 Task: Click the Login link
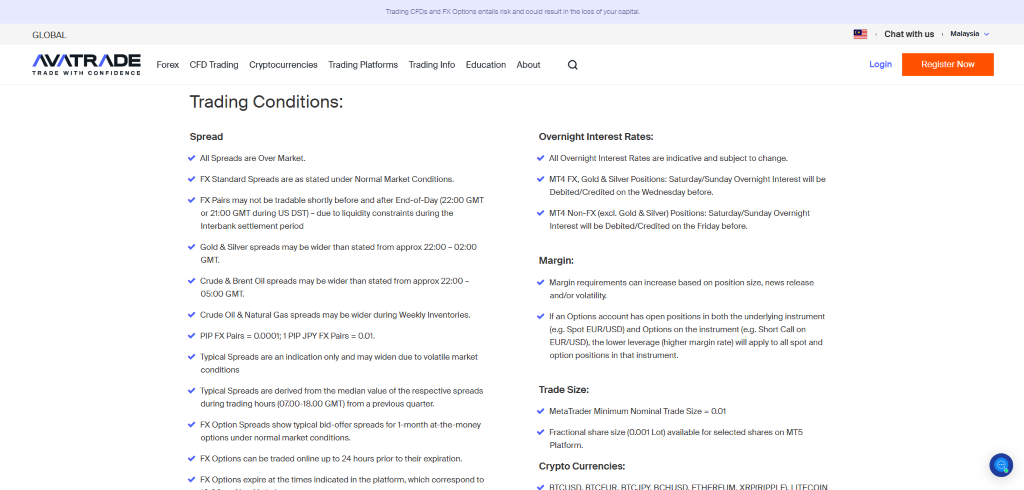coord(880,65)
